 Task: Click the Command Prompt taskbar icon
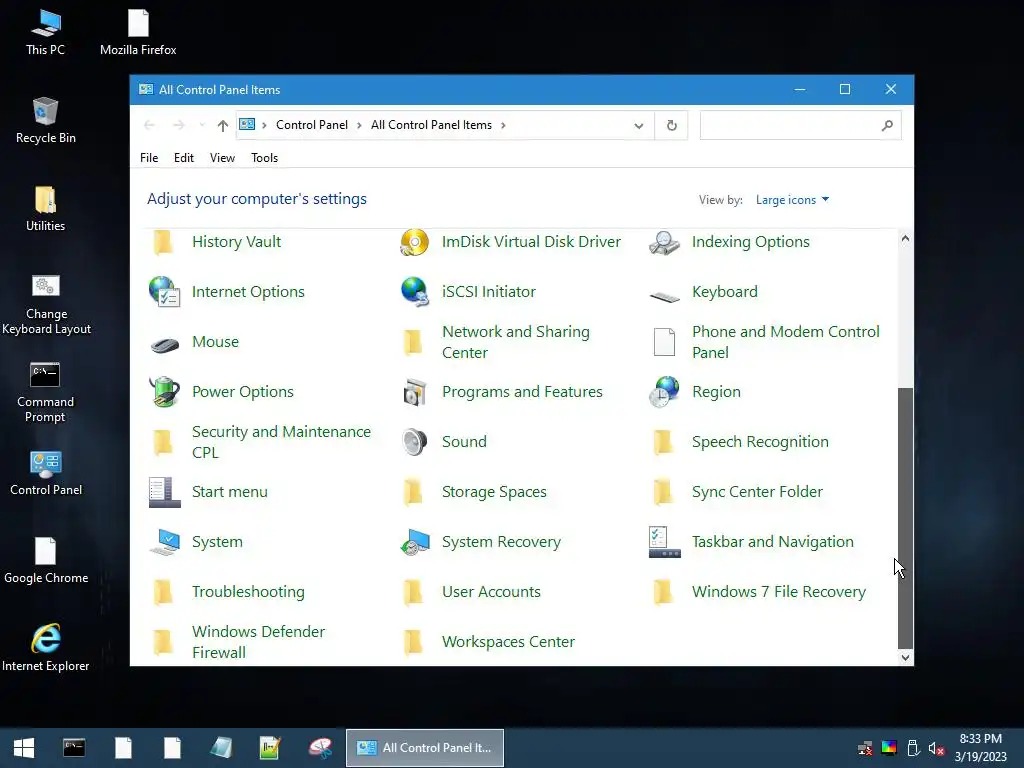pos(74,748)
